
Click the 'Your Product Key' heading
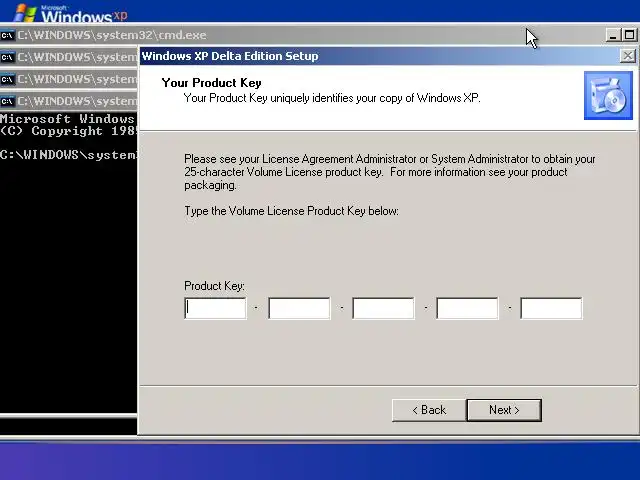coord(211,83)
